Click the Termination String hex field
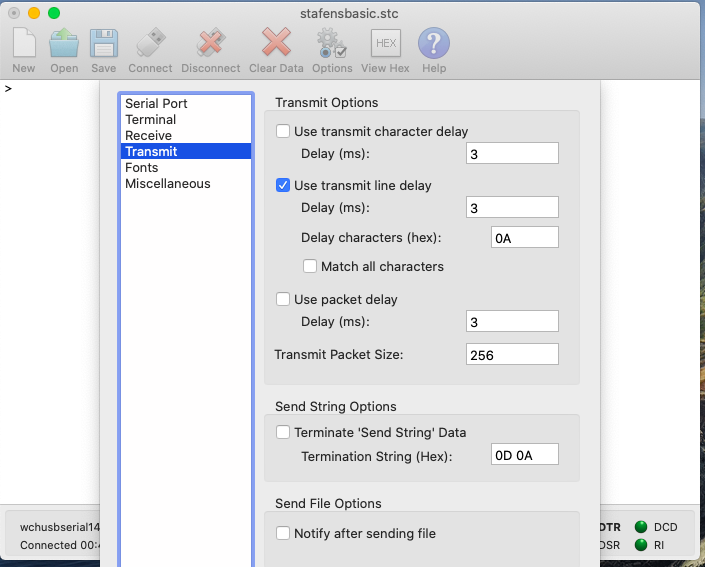Viewport: 705px width, 567px height. point(525,455)
